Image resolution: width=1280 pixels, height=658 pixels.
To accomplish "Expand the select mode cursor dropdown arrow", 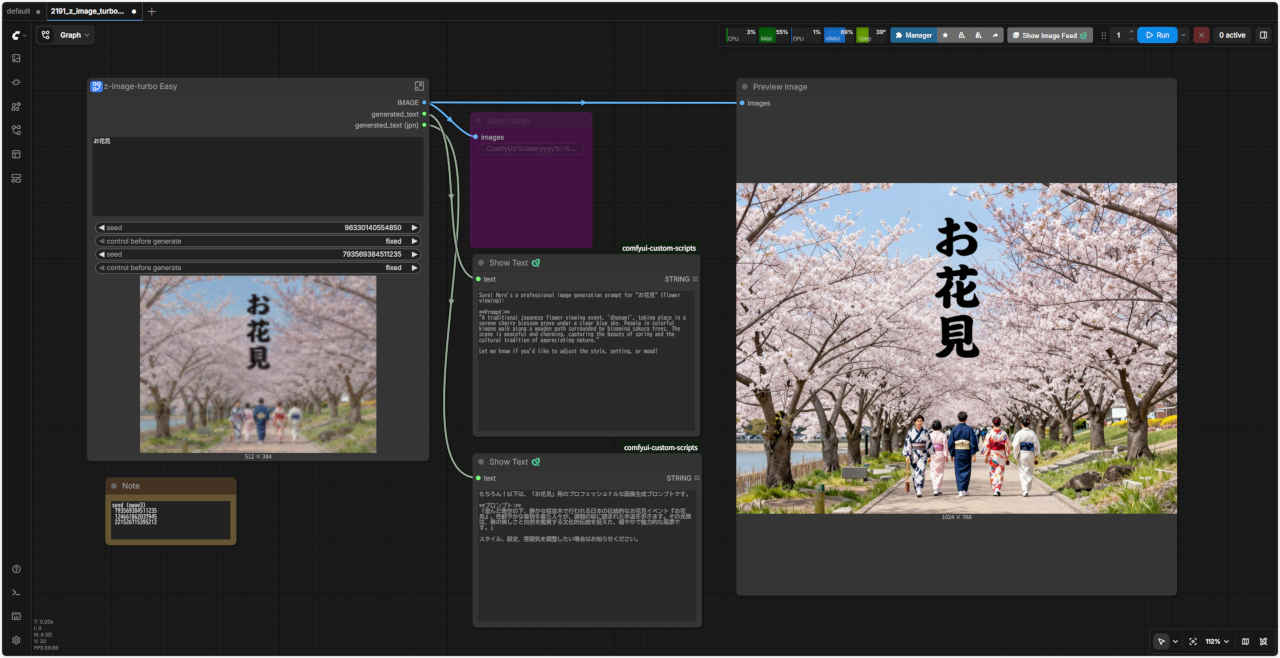I will coord(1175,641).
